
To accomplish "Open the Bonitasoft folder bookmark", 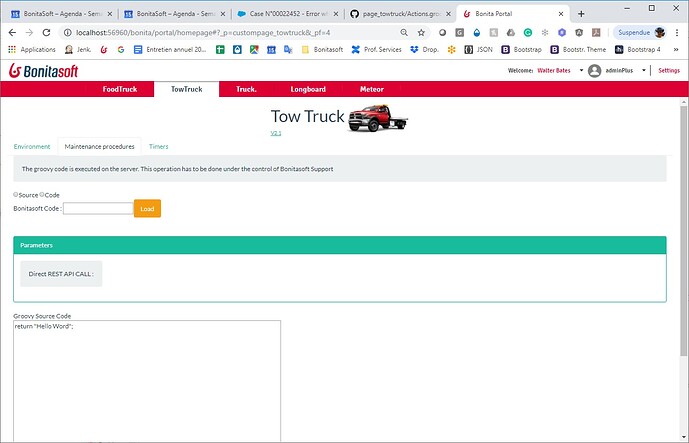I will tap(323, 50).
